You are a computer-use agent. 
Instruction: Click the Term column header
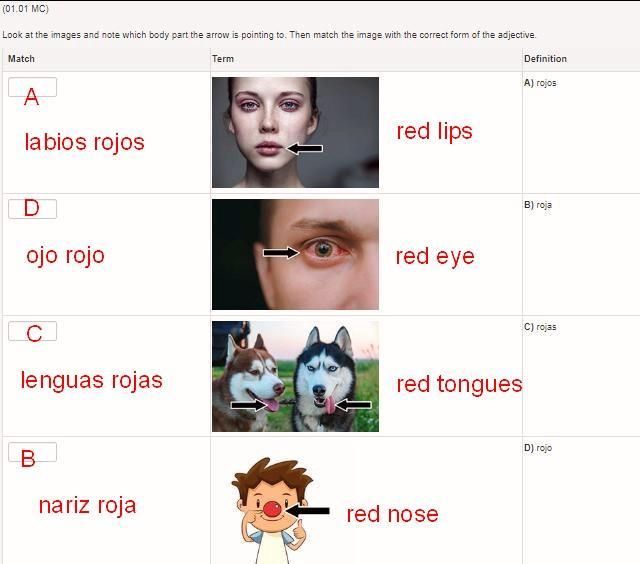(x=223, y=59)
